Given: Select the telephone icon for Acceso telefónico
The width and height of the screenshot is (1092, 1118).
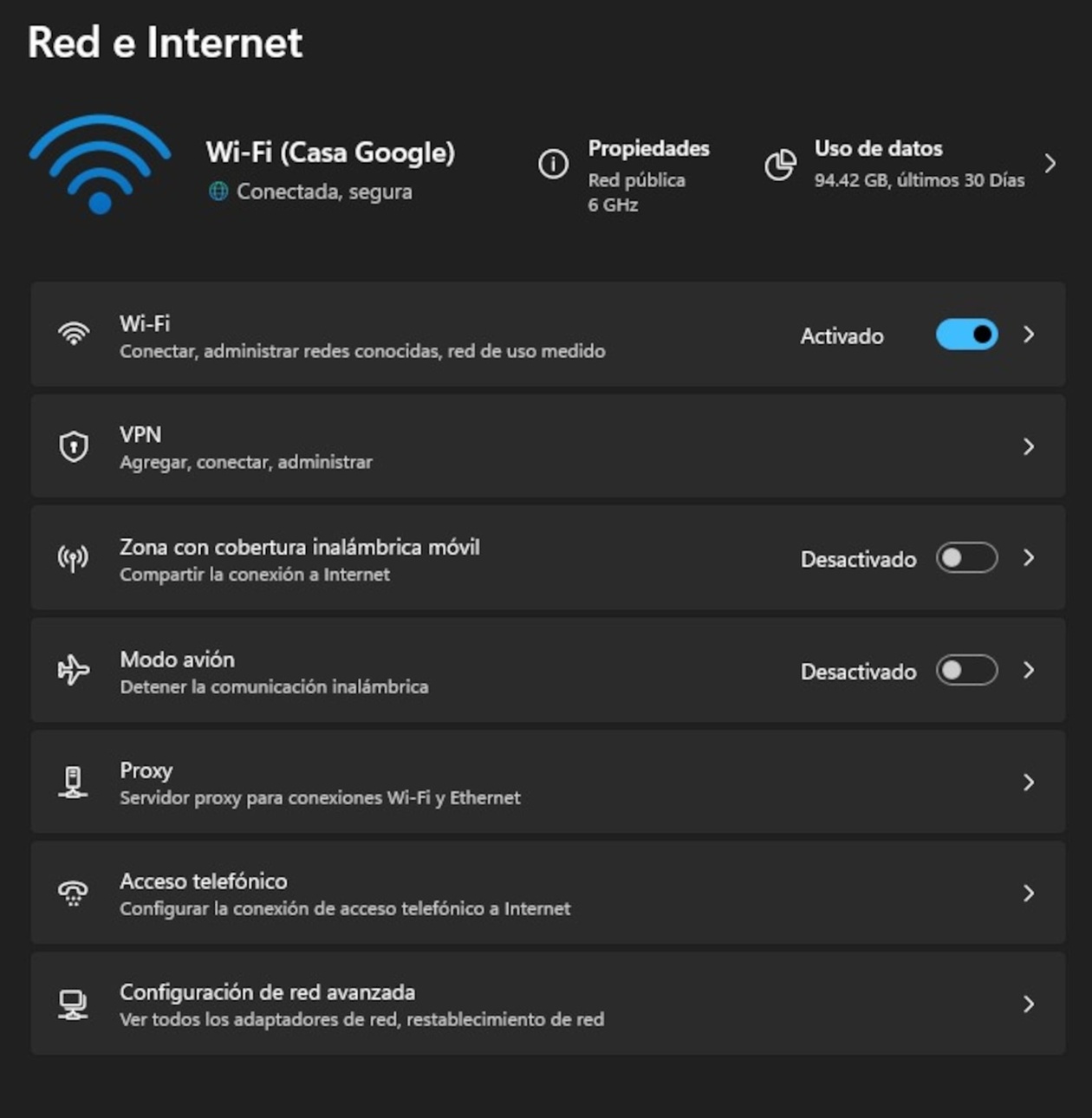Looking at the screenshot, I should (x=75, y=893).
